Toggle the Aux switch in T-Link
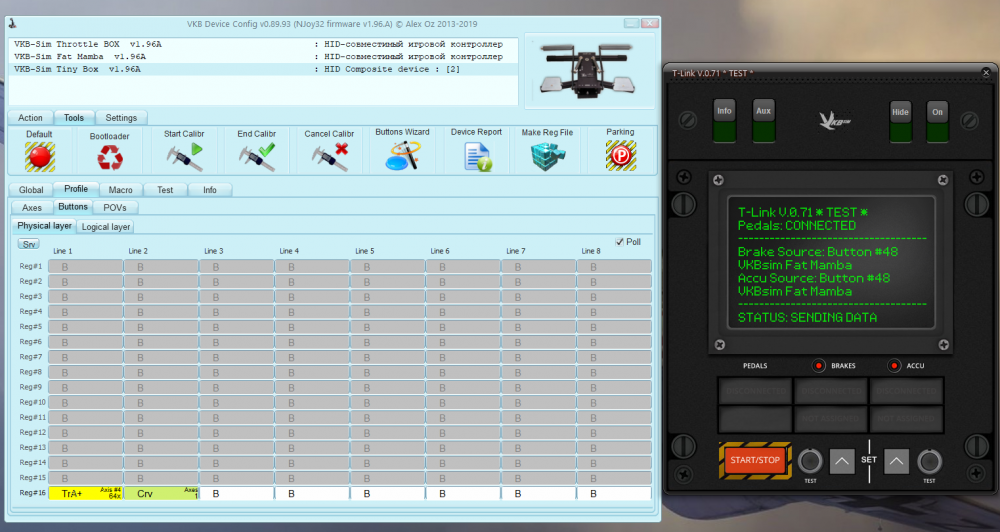1000x532 pixels. [763, 121]
